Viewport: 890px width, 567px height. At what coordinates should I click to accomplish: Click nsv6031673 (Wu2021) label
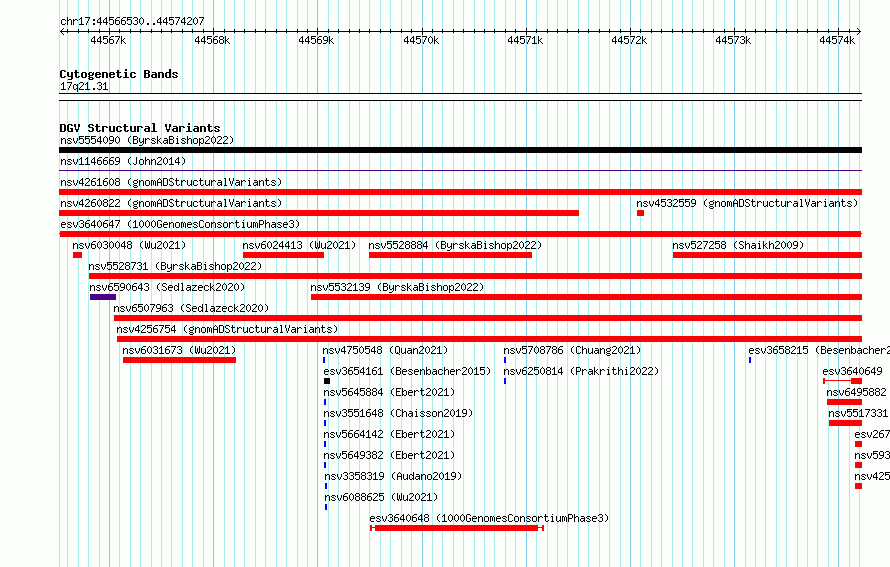(179, 350)
